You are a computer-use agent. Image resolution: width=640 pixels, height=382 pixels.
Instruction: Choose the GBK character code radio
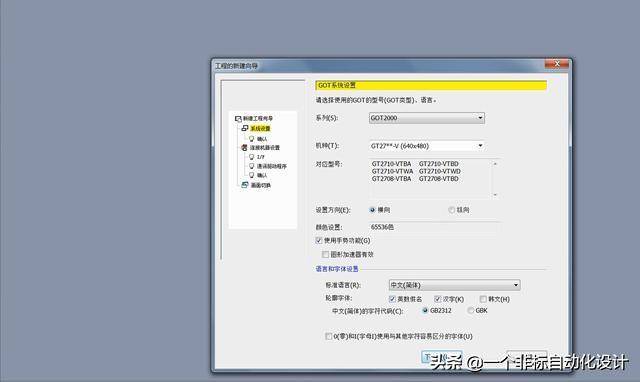[470, 311]
